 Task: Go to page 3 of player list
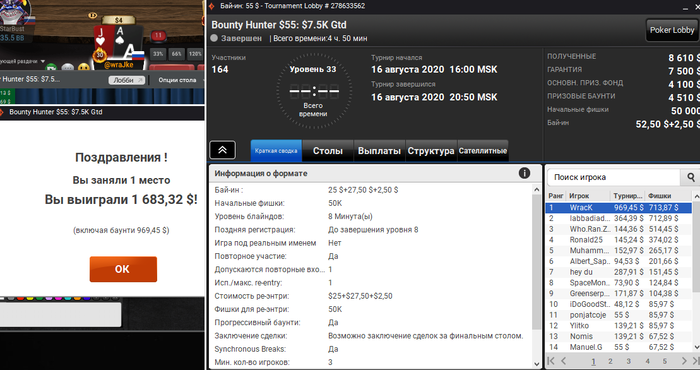(628, 361)
